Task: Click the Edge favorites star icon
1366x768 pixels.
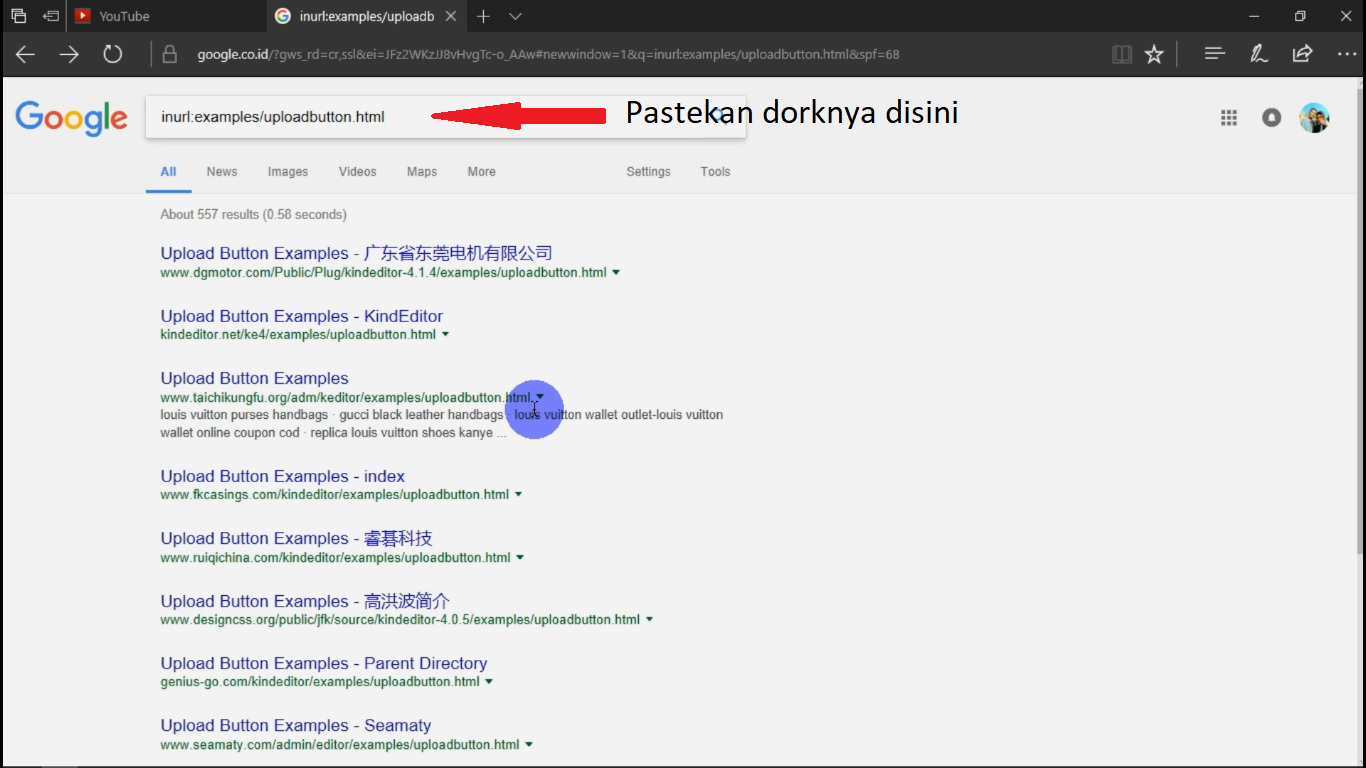Action: tap(1154, 54)
